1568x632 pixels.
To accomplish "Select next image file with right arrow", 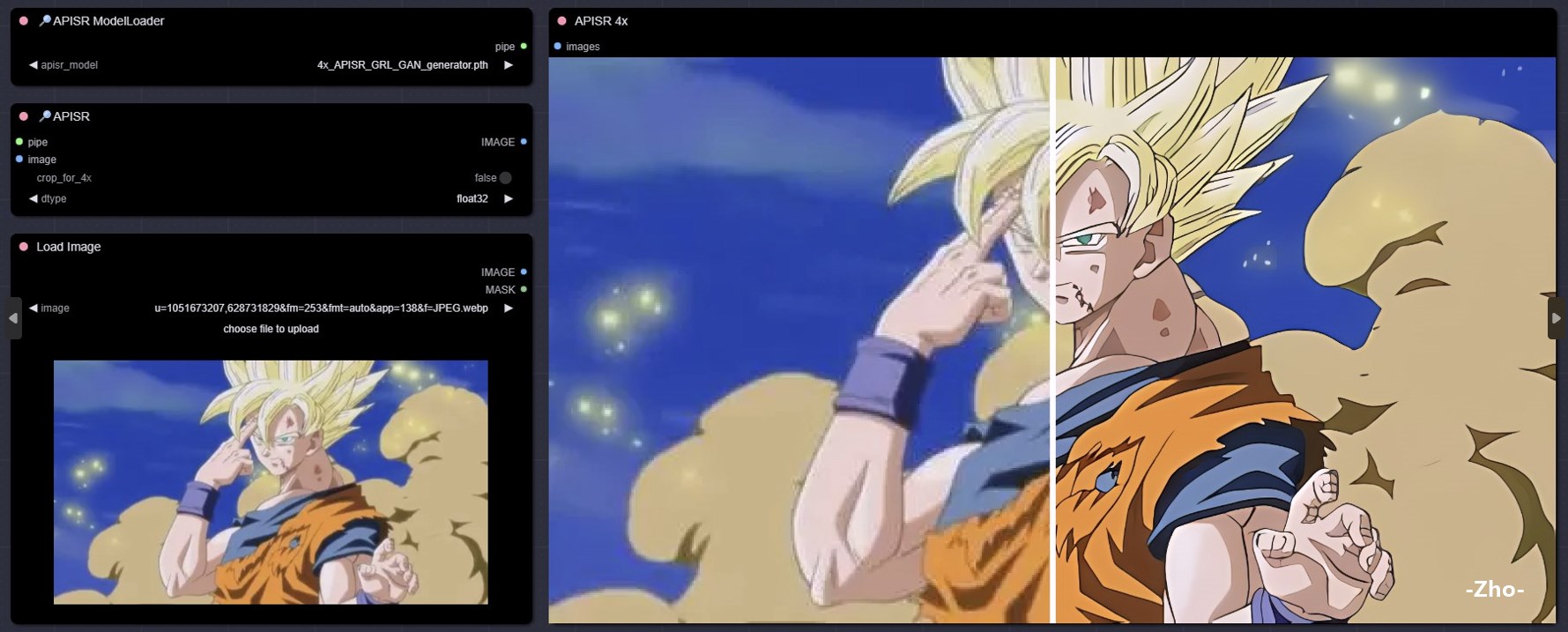I will [x=509, y=309].
